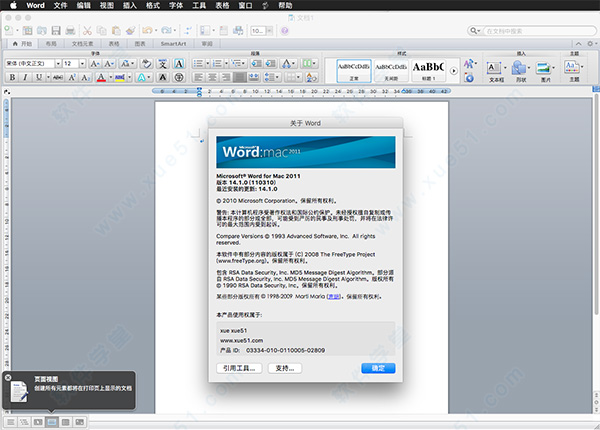The image size is (600, 430).
Task: Close the 页面视图 tooltip popup
Action: pos(8,377)
